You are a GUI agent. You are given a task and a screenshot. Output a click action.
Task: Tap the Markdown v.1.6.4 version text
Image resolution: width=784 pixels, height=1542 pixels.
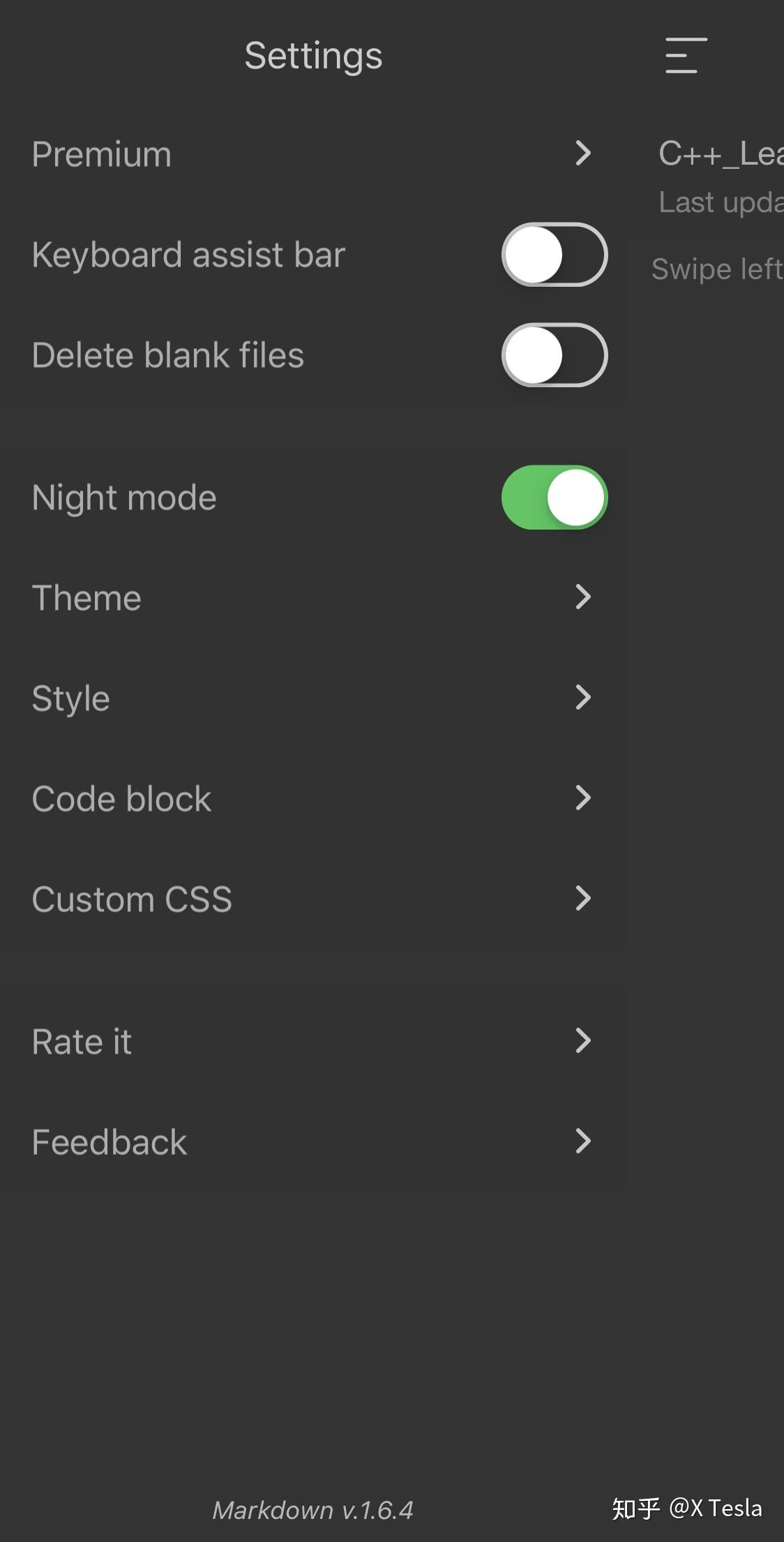click(x=313, y=1510)
